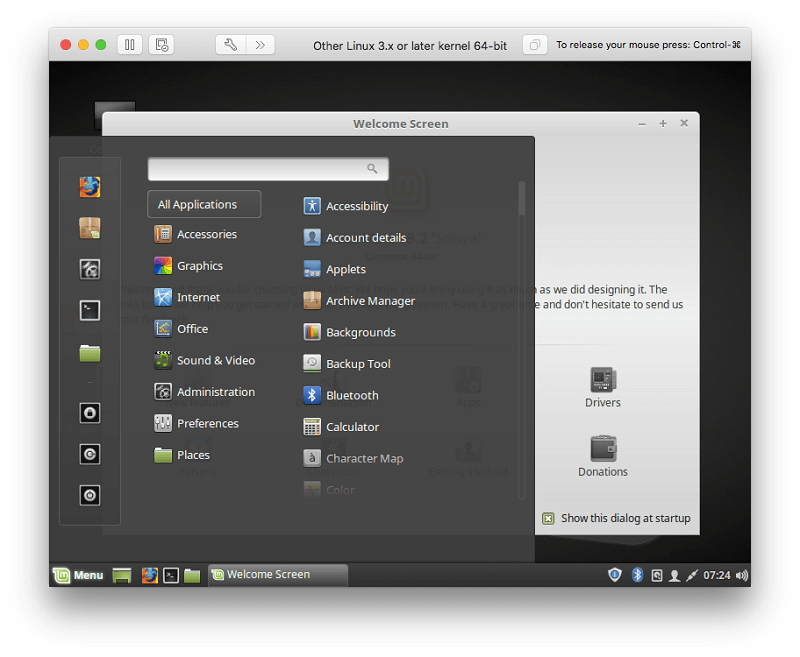Launch Applets from the application list
This screenshot has width=800, height=657.
[335, 269]
